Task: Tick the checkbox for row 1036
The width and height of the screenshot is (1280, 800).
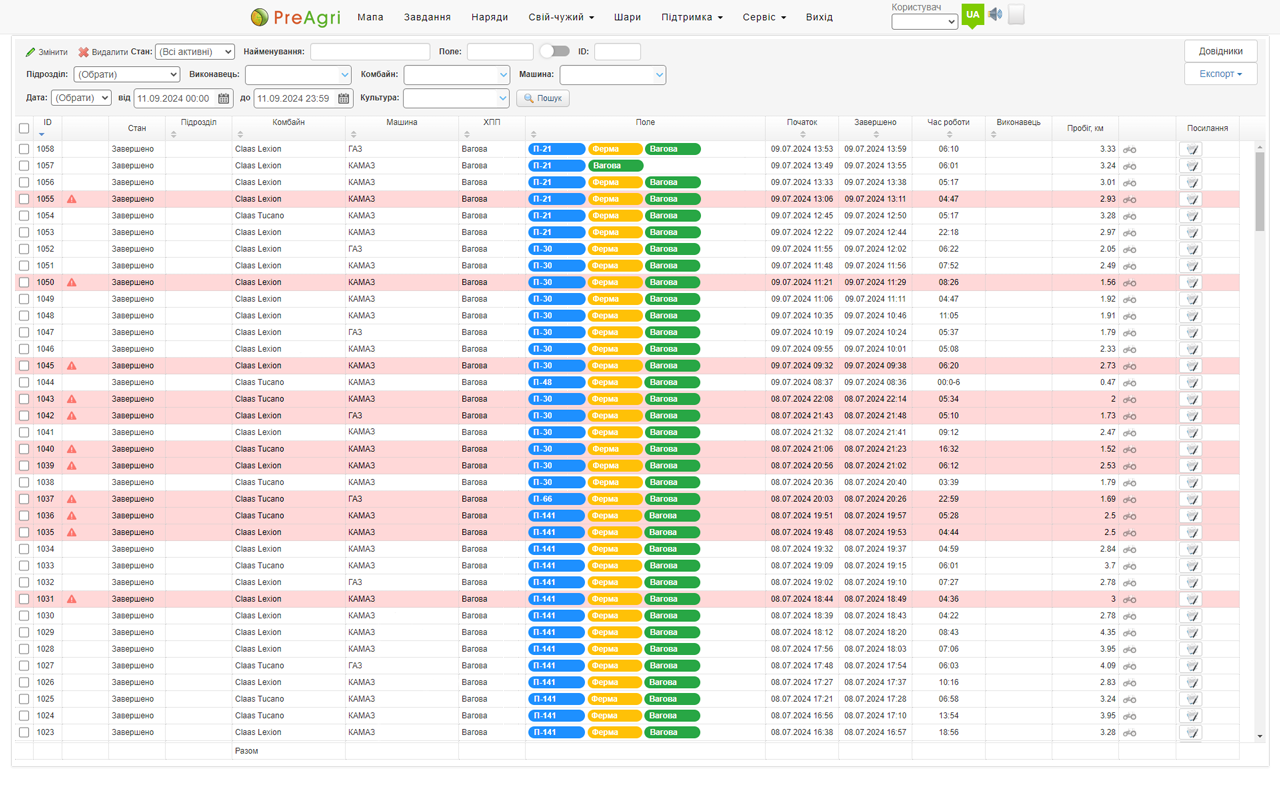Action: [24, 516]
